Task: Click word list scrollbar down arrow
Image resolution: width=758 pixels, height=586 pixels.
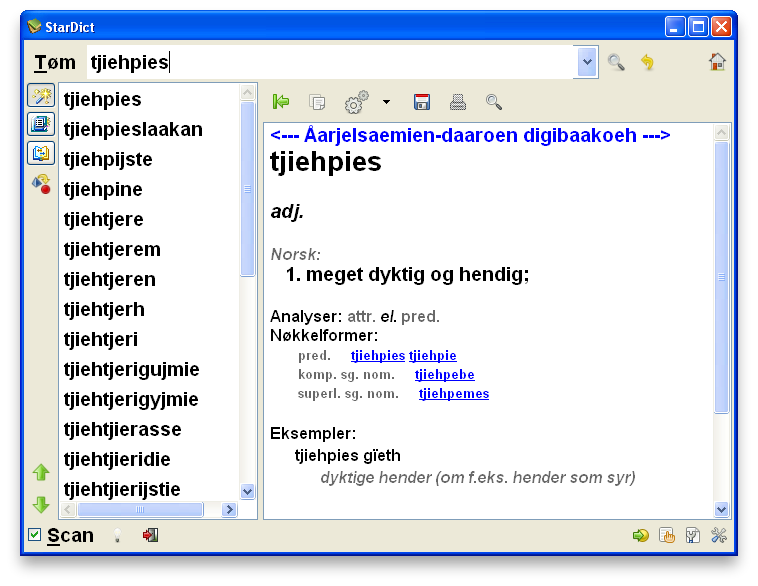Action: tap(248, 492)
